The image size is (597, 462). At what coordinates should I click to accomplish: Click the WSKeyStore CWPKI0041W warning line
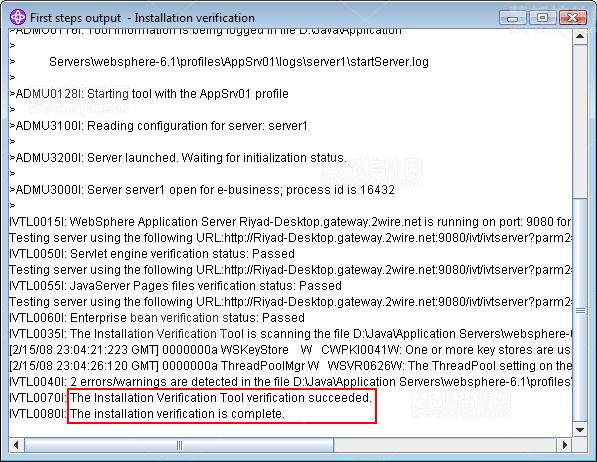[x=290, y=350]
